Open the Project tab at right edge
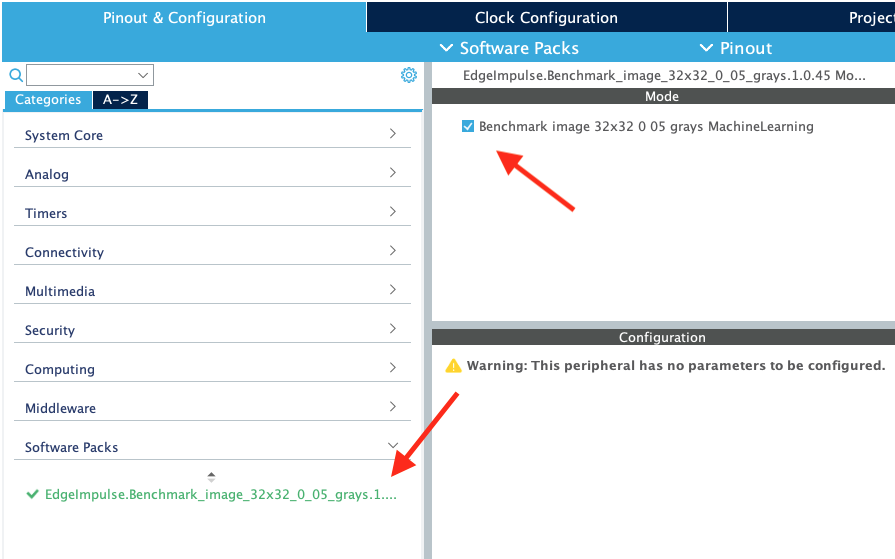The height and width of the screenshot is (559, 895). [812, 17]
